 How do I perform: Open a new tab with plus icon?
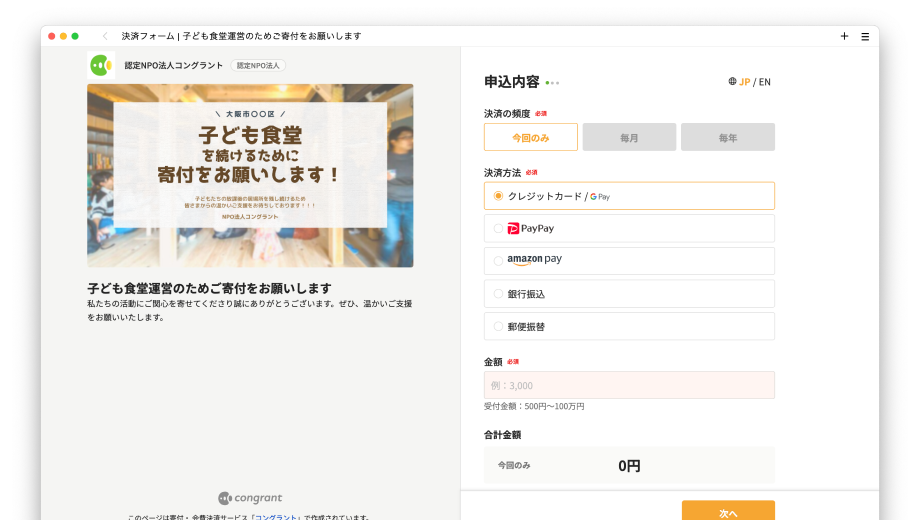tap(844, 36)
